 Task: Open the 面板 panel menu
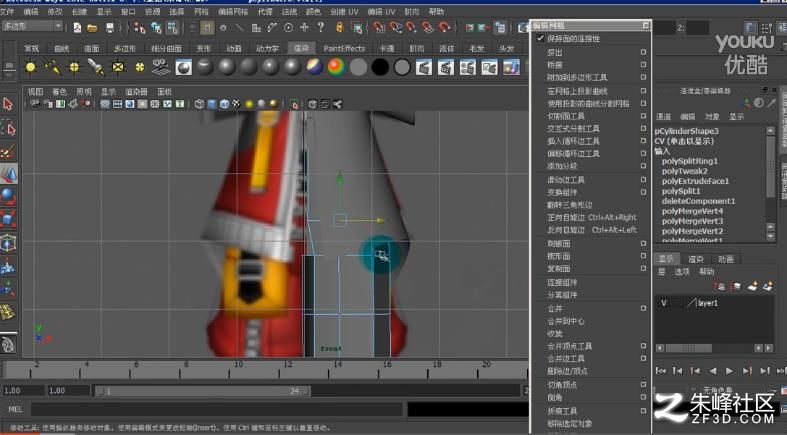pos(165,92)
